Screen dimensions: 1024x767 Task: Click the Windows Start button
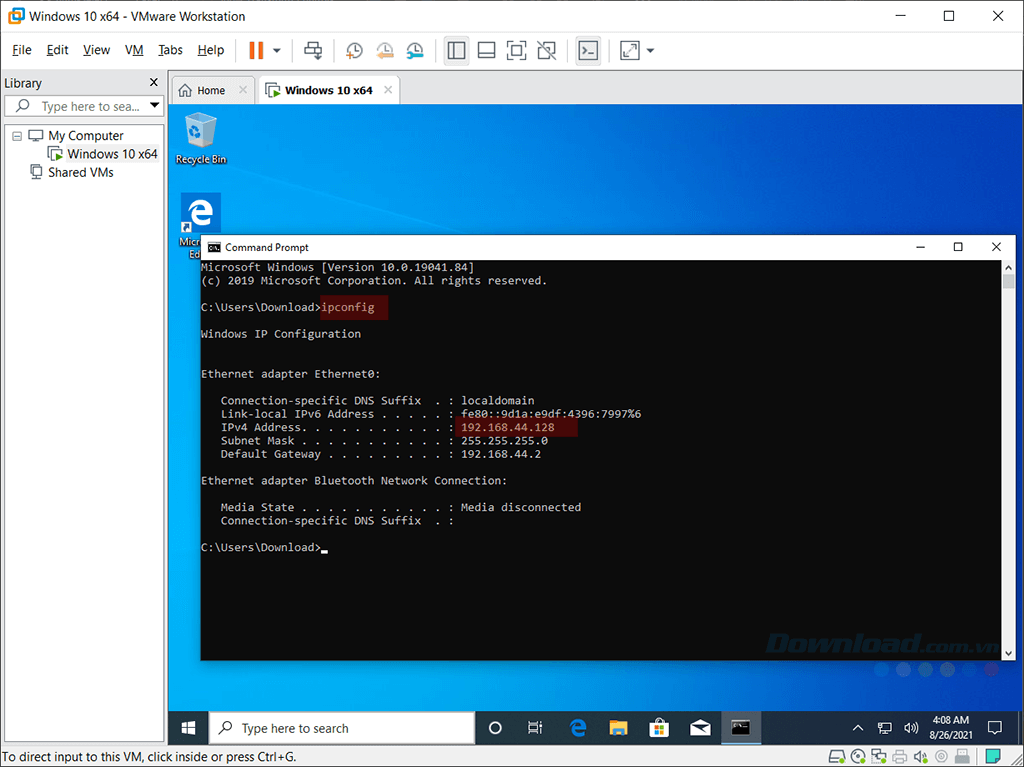[x=187, y=728]
